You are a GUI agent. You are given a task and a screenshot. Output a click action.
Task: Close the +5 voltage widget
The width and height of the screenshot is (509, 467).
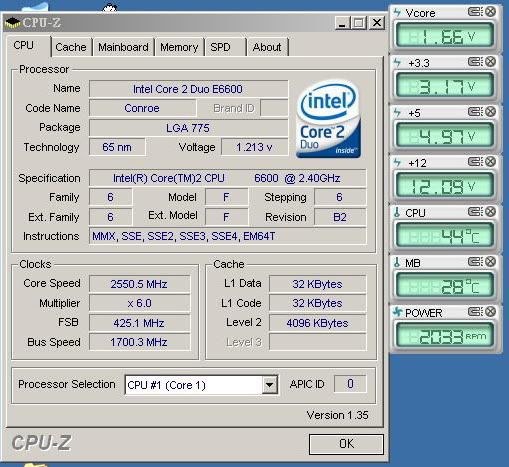pos(490,112)
